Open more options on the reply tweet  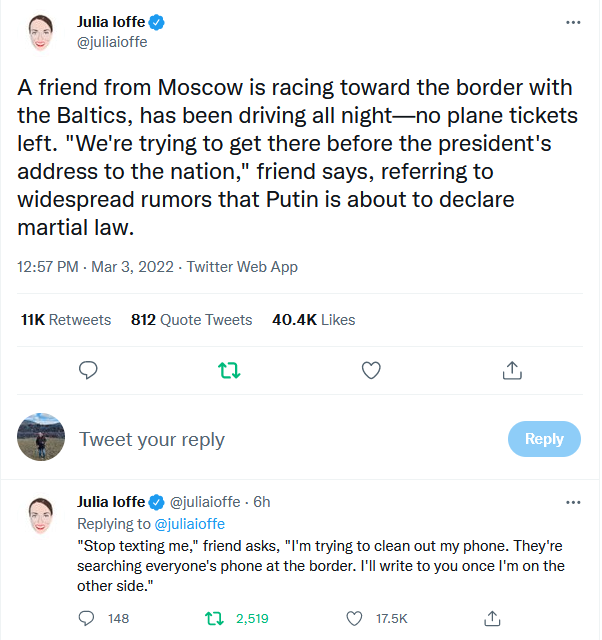point(573,502)
